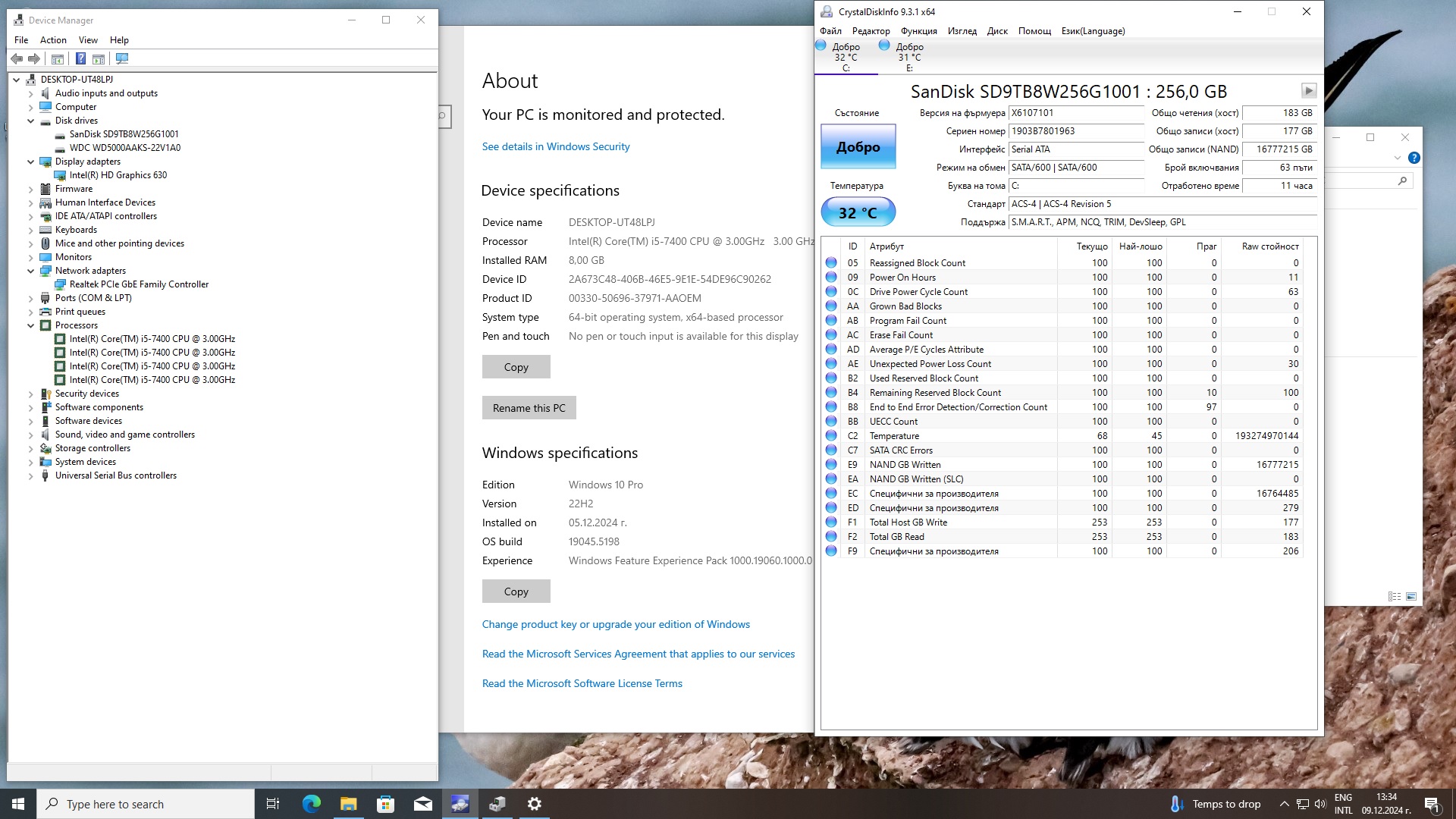Open the Файл menu in CrystalDiskInfo

830,31
